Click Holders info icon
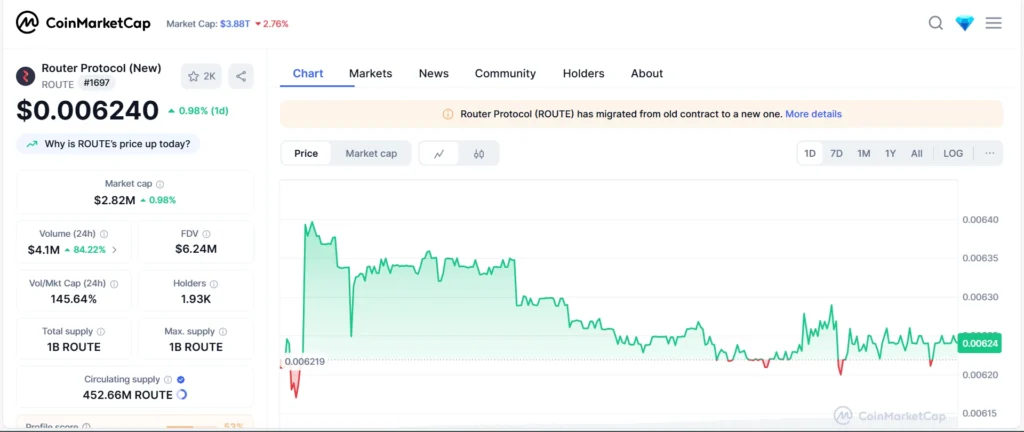Viewport: 1024px width, 432px height. tap(214, 284)
